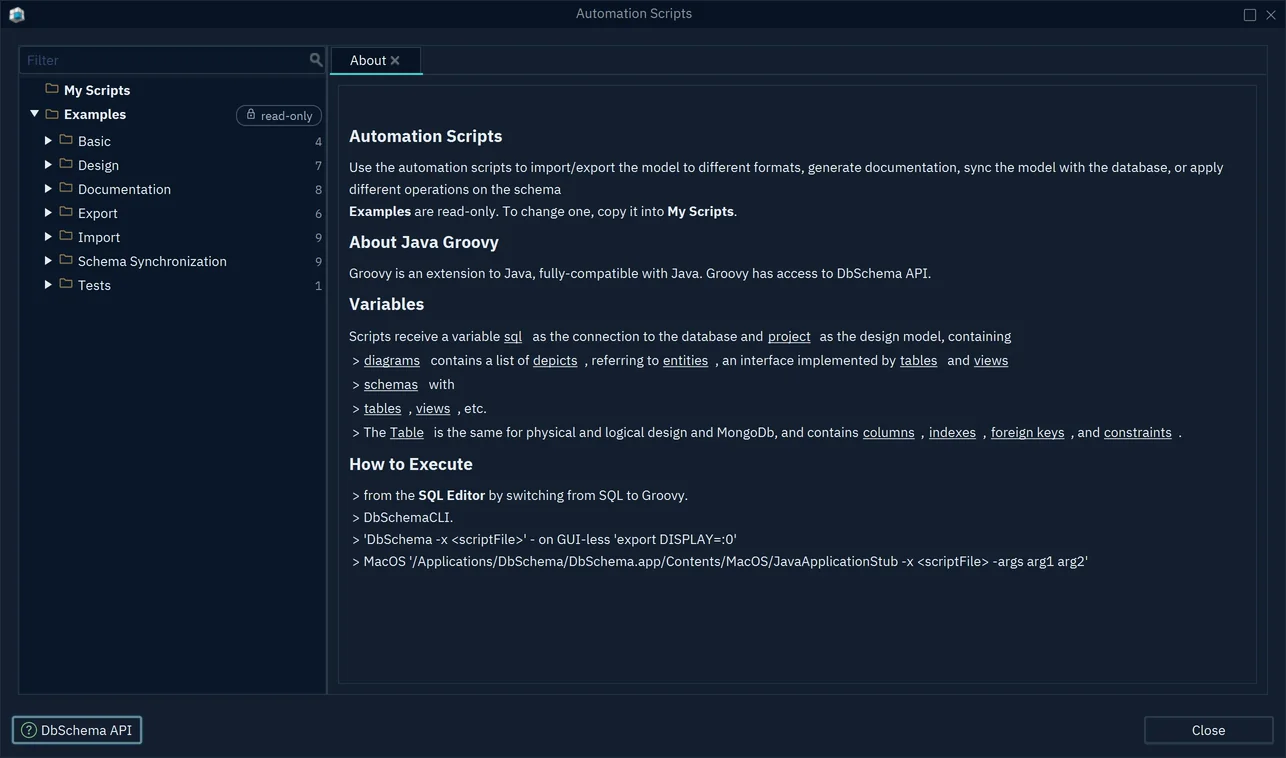Open the constraints link
Image resolution: width=1286 pixels, height=758 pixels.
pos(1137,432)
